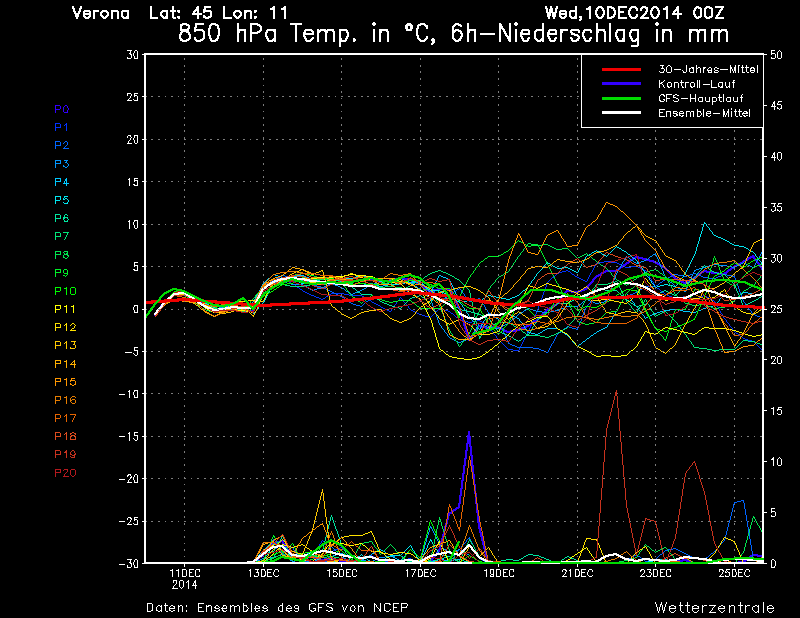Viewport: 800px width, 618px height.
Task: Click the 'Wed,10DEC2014 00Z' run timestamp
Action: click(634, 13)
